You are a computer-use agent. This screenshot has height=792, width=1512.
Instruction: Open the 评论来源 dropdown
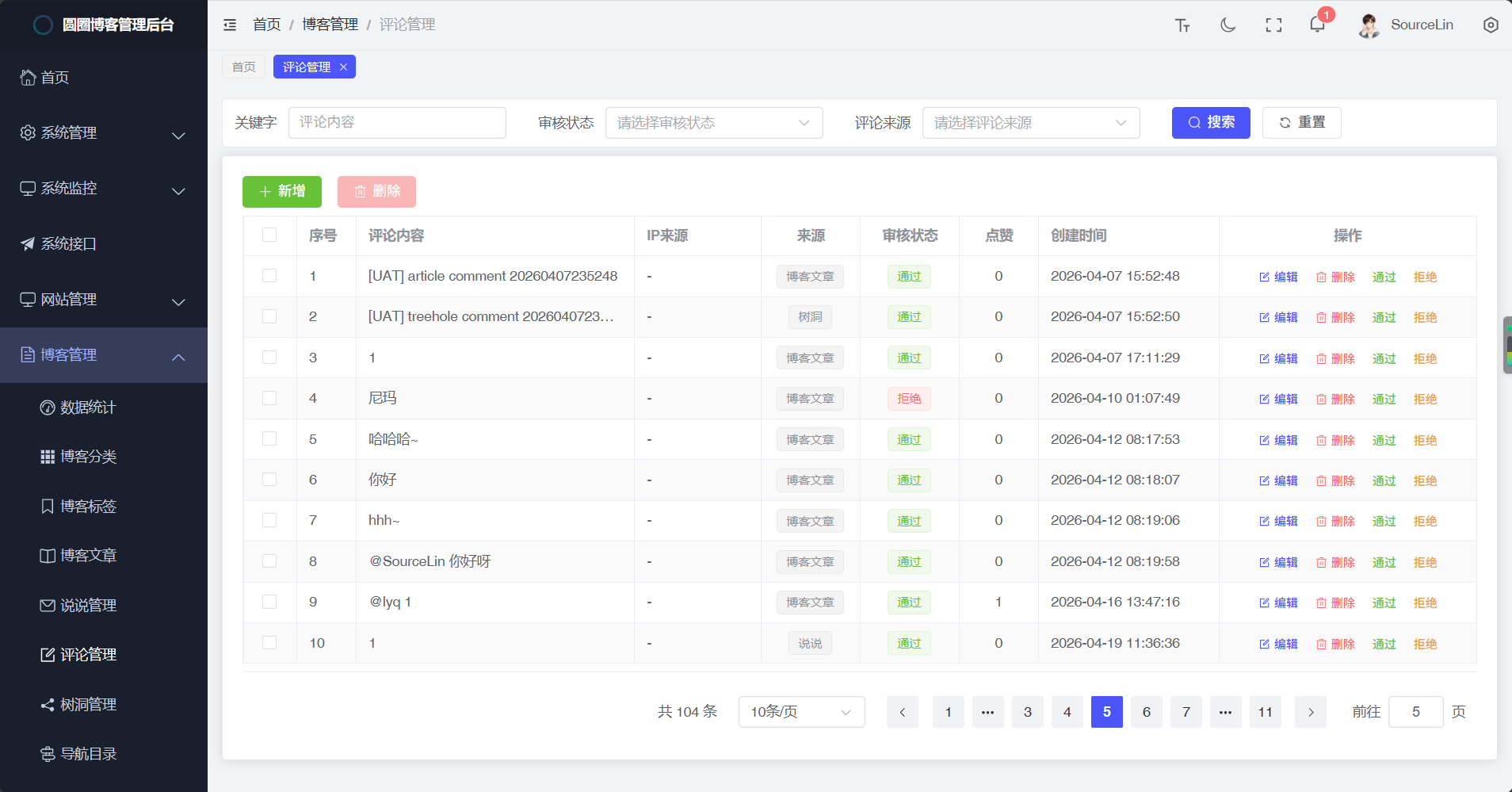tap(1031, 123)
